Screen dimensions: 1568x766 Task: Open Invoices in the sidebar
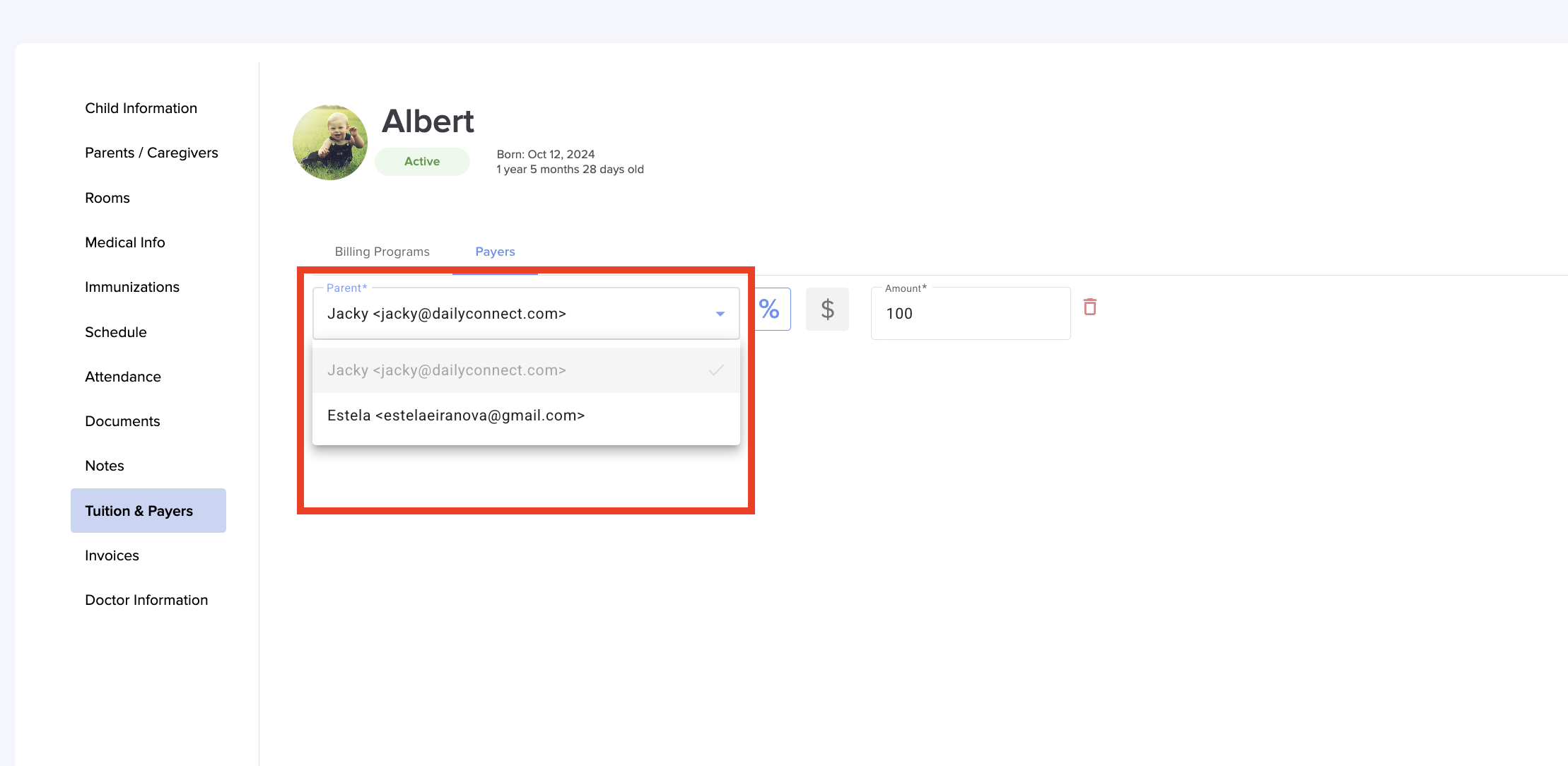[112, 555]
